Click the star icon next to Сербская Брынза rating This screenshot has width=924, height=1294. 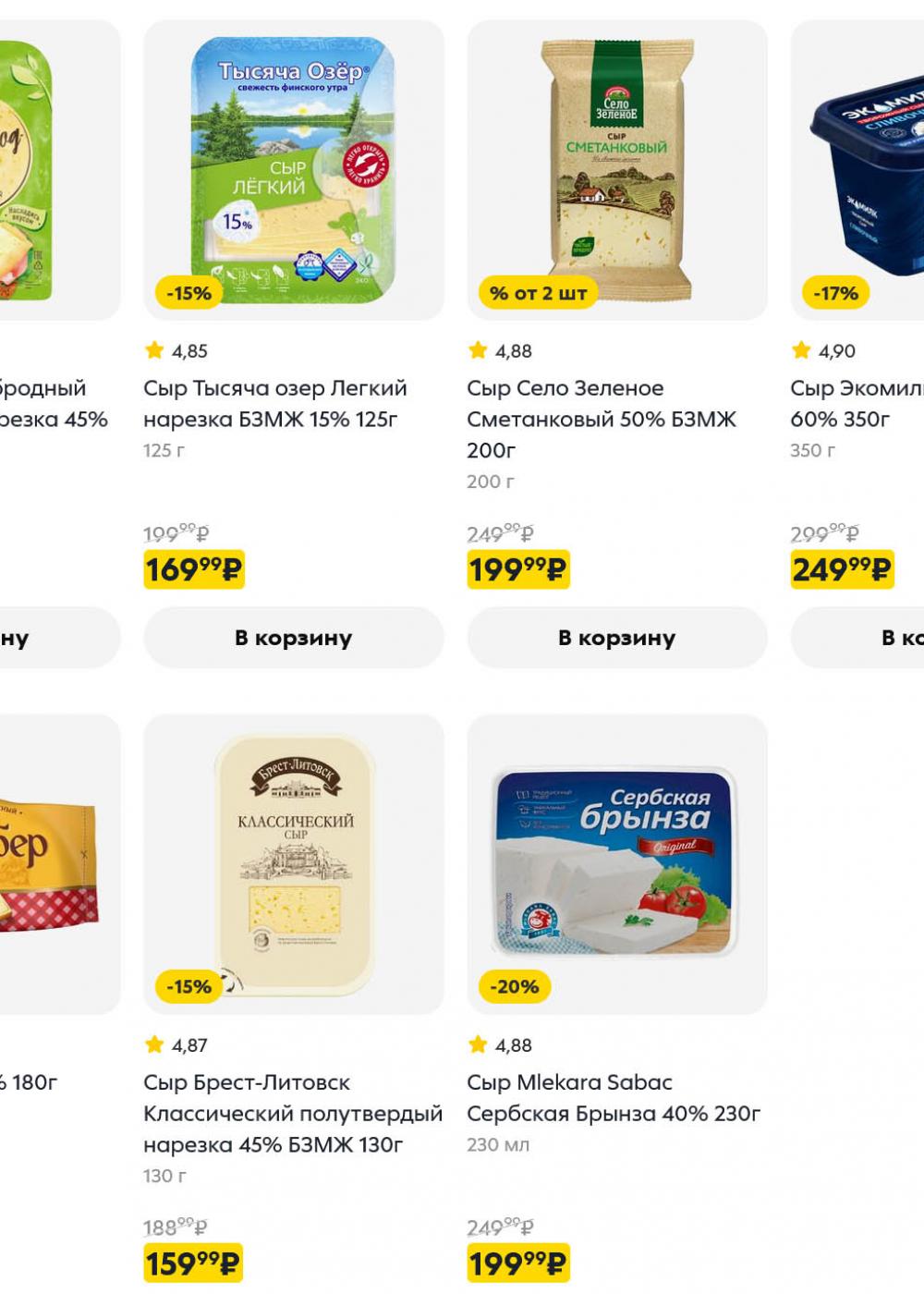coord(478,1044)
